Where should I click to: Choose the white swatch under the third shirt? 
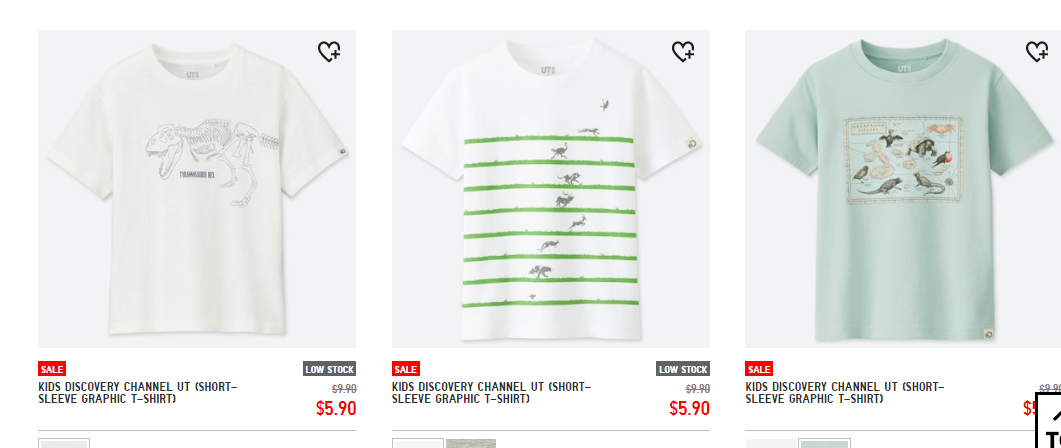[x=771, y=443]
